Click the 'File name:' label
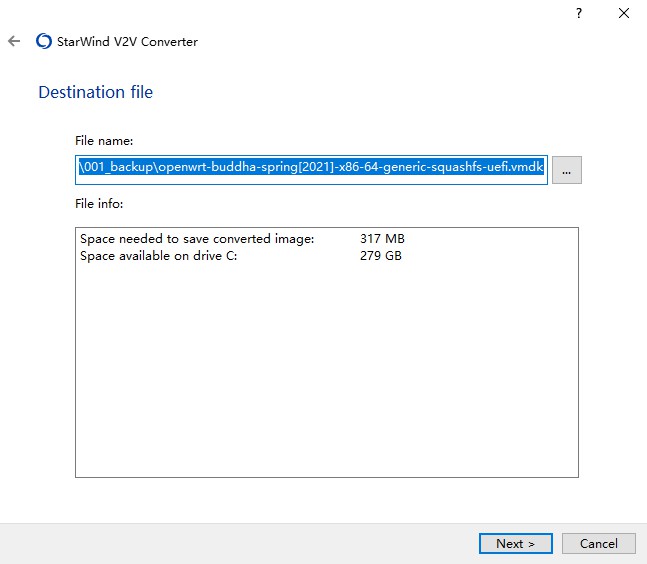The image size is (647, 564). point(104,140)
